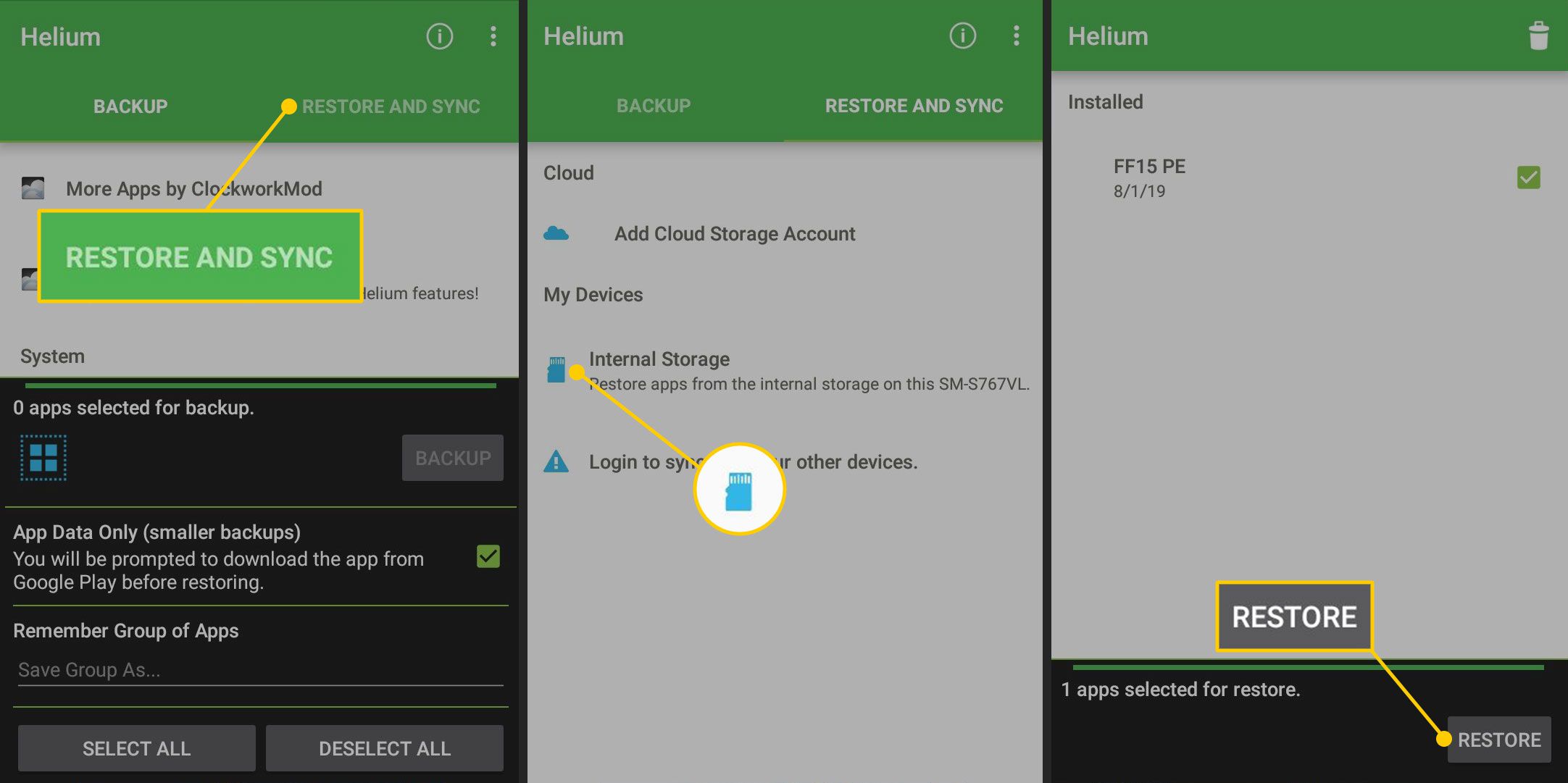Open overflow menu in middle Helium screen

pos(1017,35)
